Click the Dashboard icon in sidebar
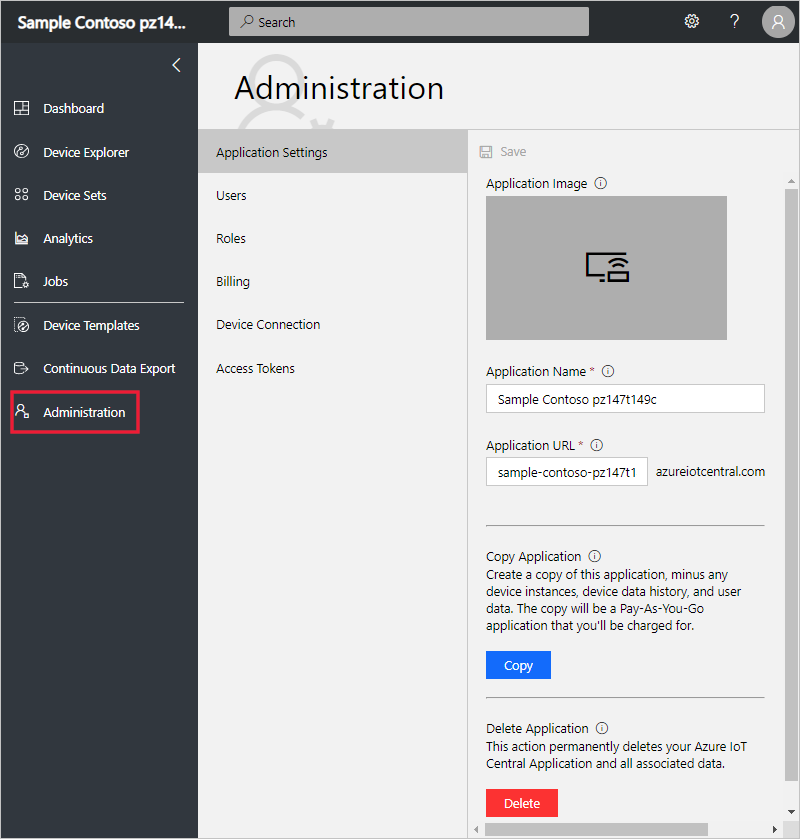This screenshot has width=800, height=839. point(21,108)
